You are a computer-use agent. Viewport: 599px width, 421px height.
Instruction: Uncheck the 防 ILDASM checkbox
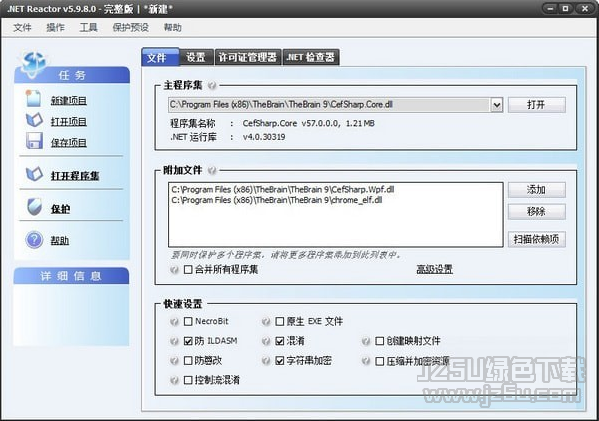(x=188, y=341)
